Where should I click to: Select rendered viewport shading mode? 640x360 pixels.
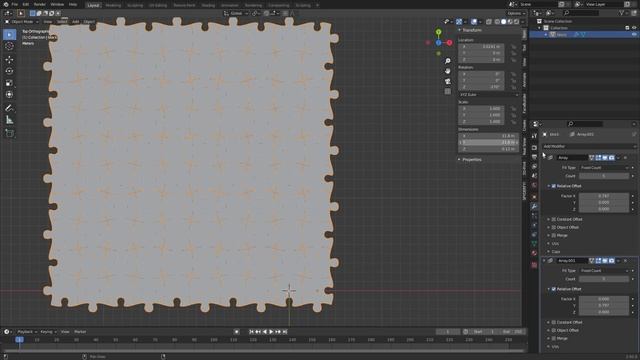(516, 22)
